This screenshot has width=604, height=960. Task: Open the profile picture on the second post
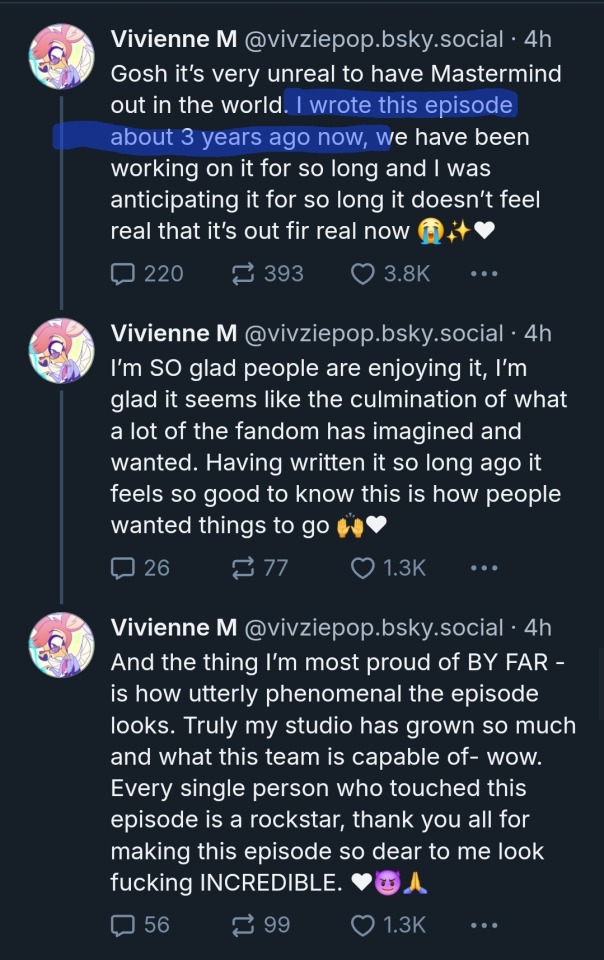(x=62, y=351)
